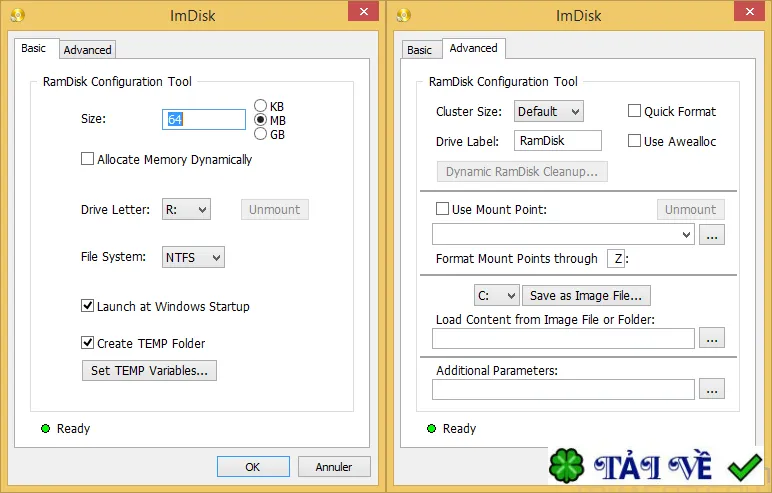
Task: Click Unmount button next to Drive Letter
Action: click(274, 209)
